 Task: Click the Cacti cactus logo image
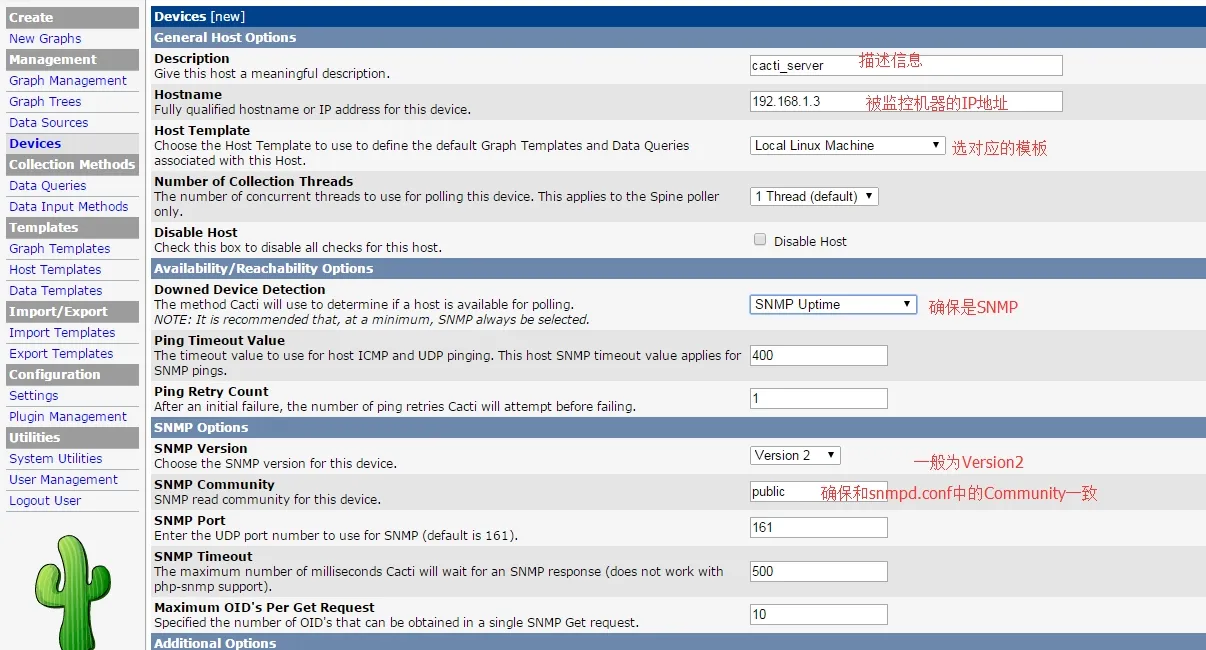coord(71,592)
